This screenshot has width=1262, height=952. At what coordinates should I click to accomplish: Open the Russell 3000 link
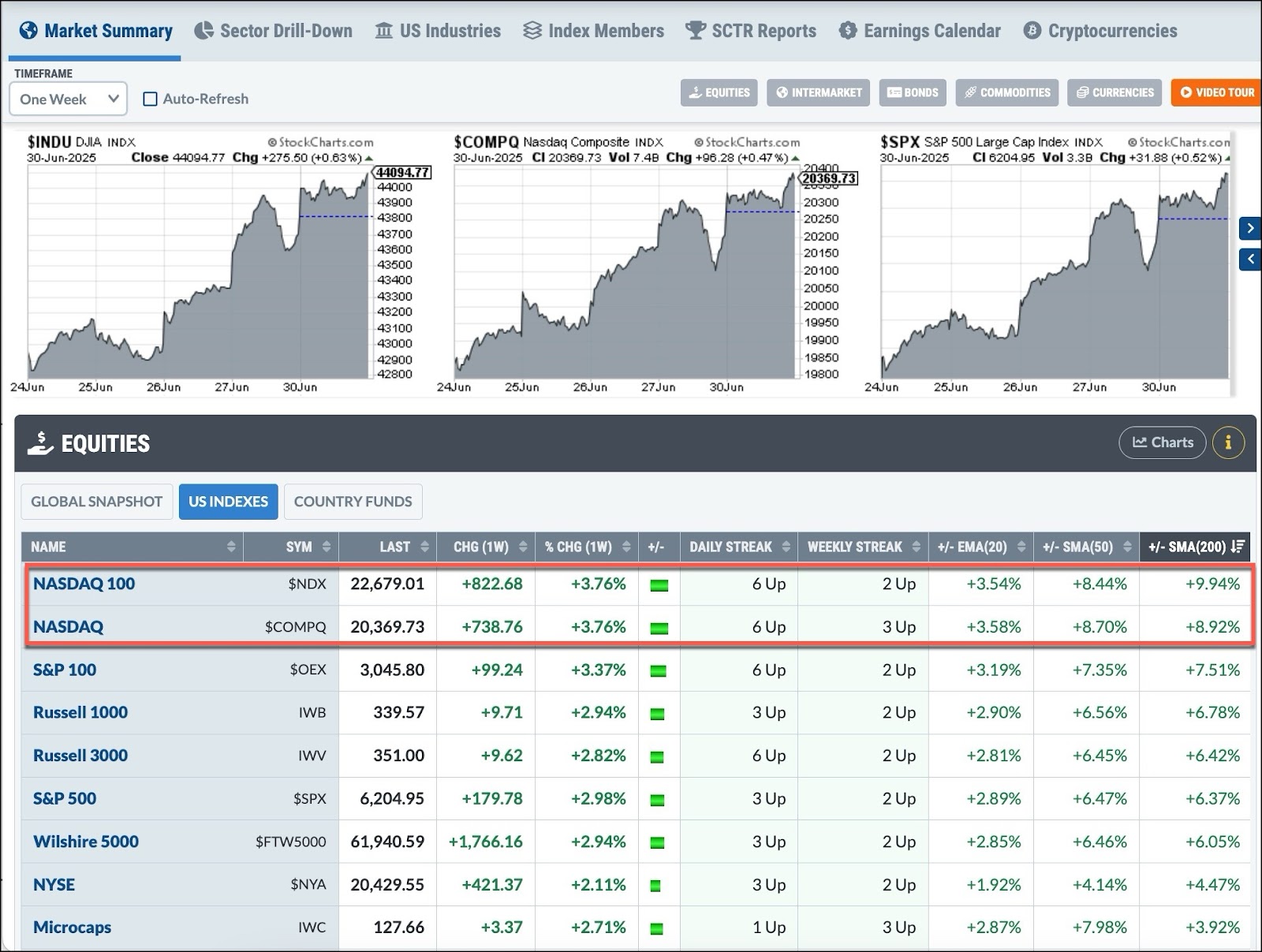click(x=80, y=756)
